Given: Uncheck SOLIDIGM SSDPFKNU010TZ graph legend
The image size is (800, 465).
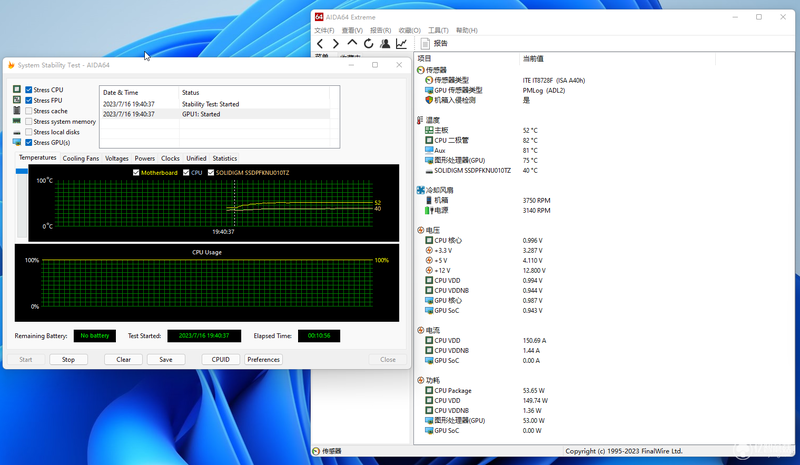Looking at the screenshot, I should pyautogui.click(x=211, y=173).
